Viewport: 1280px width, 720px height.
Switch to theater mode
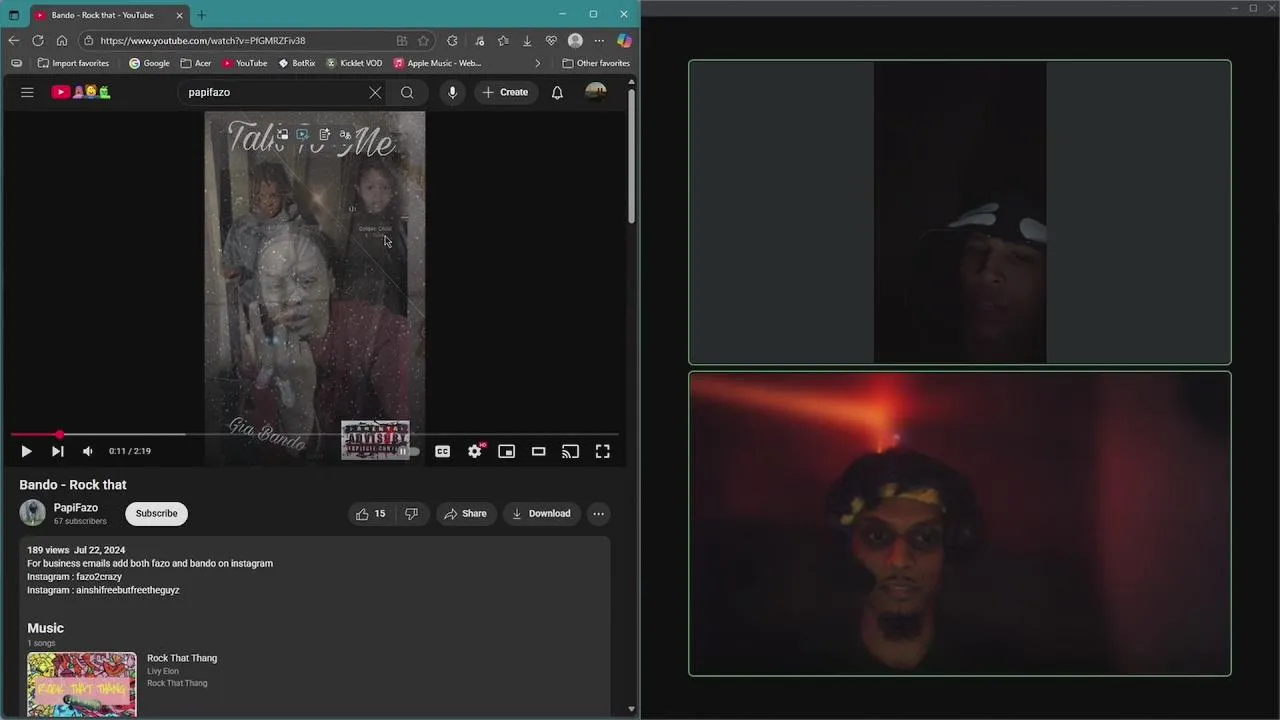[539, 452]
